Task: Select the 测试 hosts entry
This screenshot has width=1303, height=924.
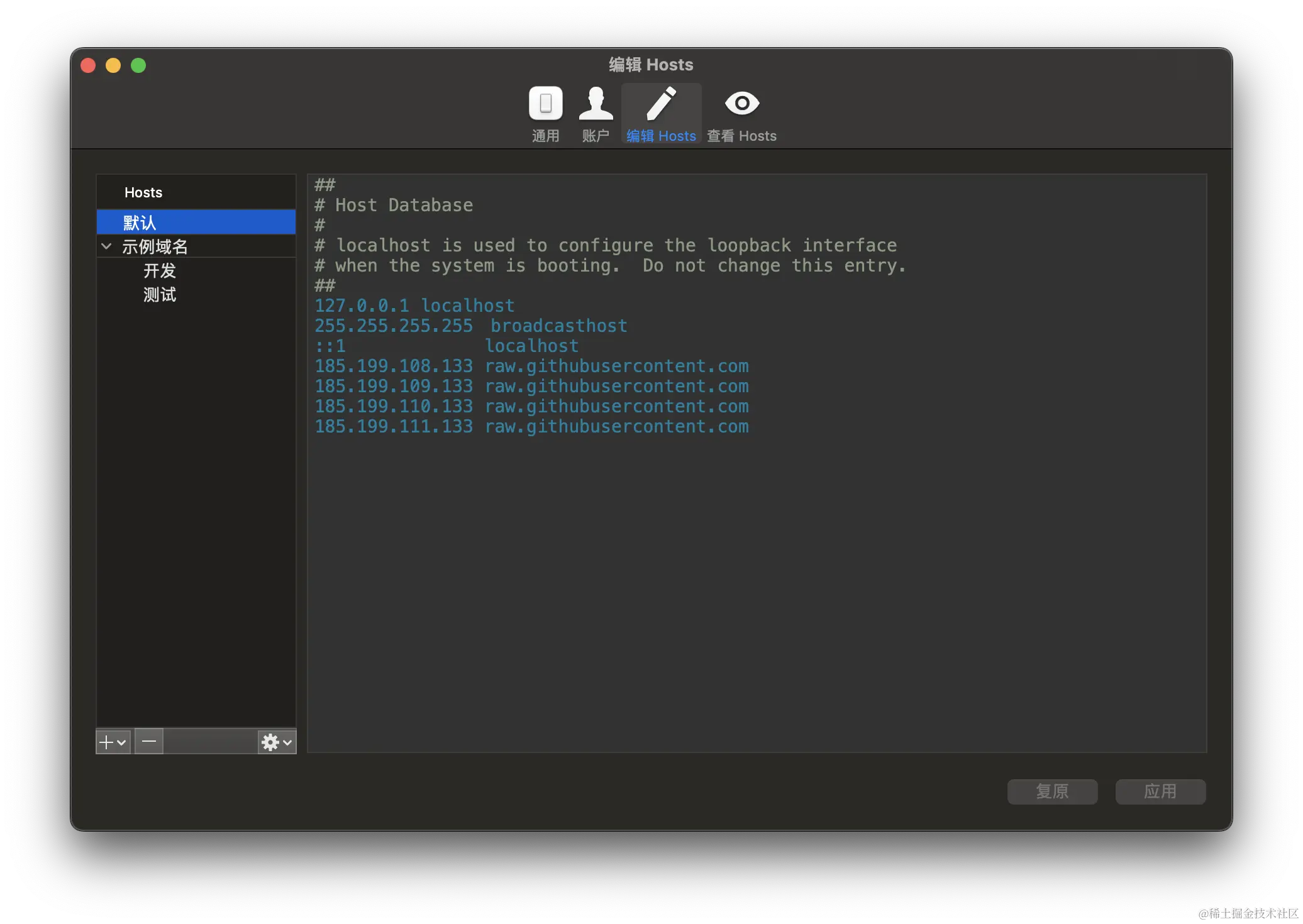Action: tap(160, 295)
